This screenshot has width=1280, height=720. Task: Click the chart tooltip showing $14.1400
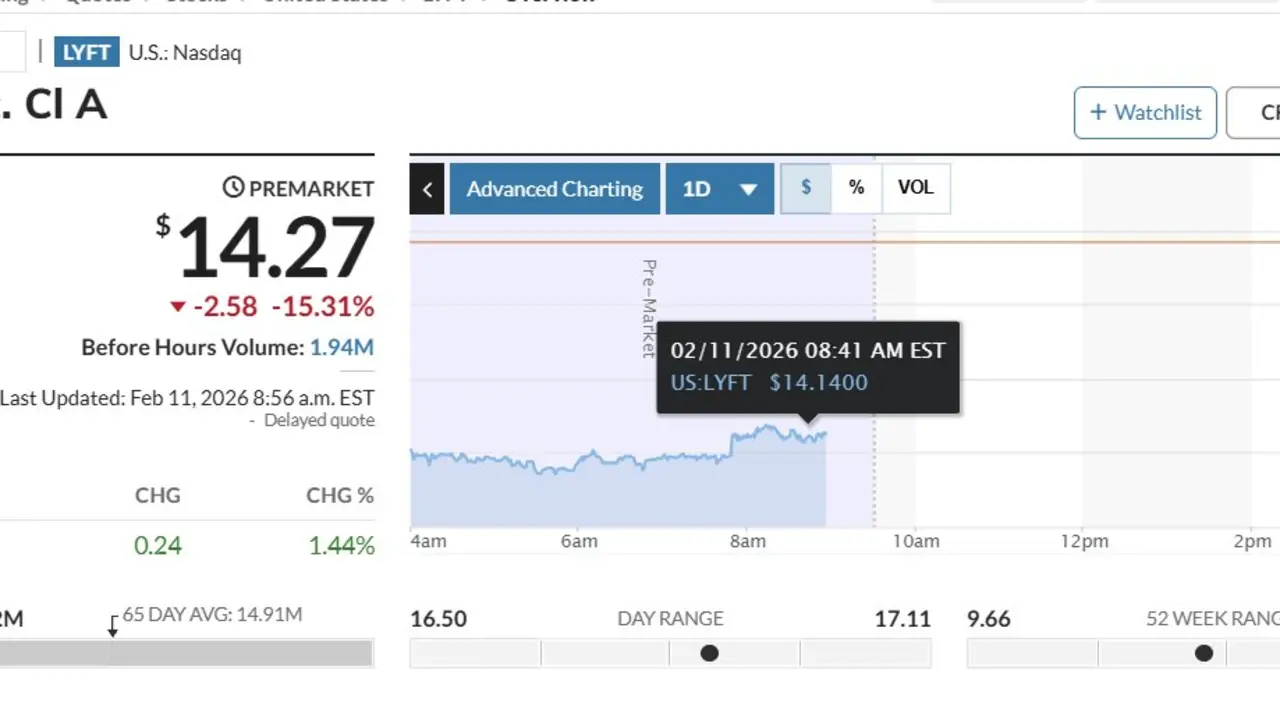pyautogui.click(x=807, y=367)
